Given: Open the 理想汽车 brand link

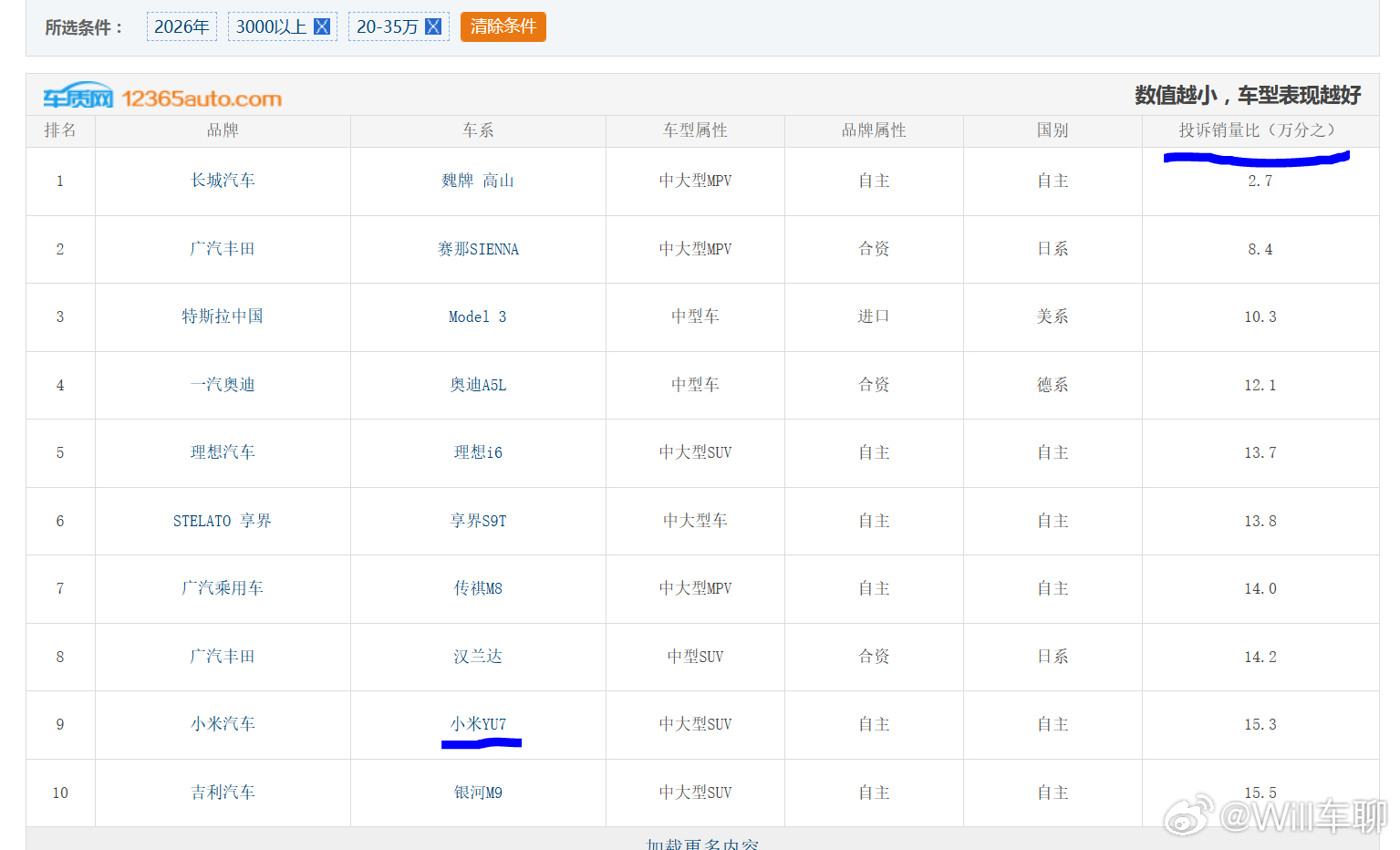Looking at the screenshot, I should (223, 452).
